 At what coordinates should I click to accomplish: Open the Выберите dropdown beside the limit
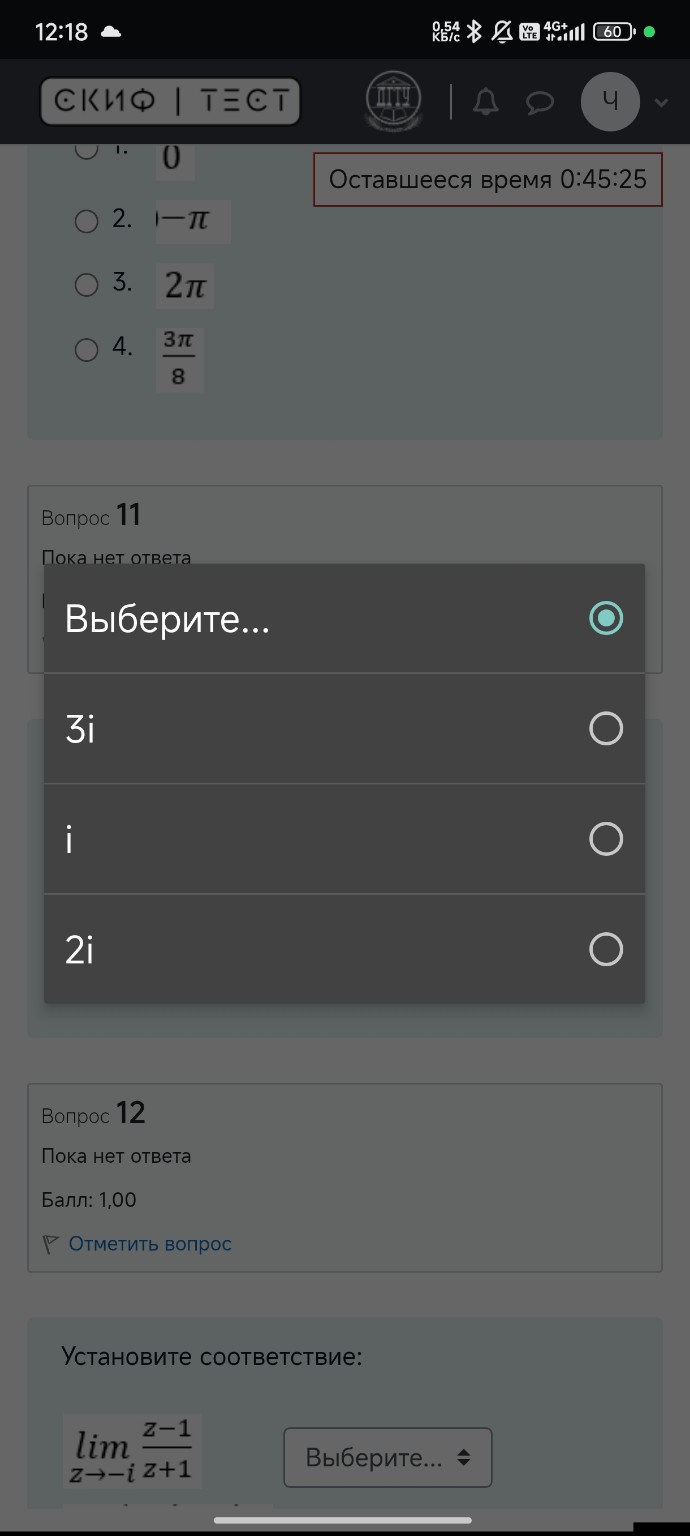pos(388,1458)
